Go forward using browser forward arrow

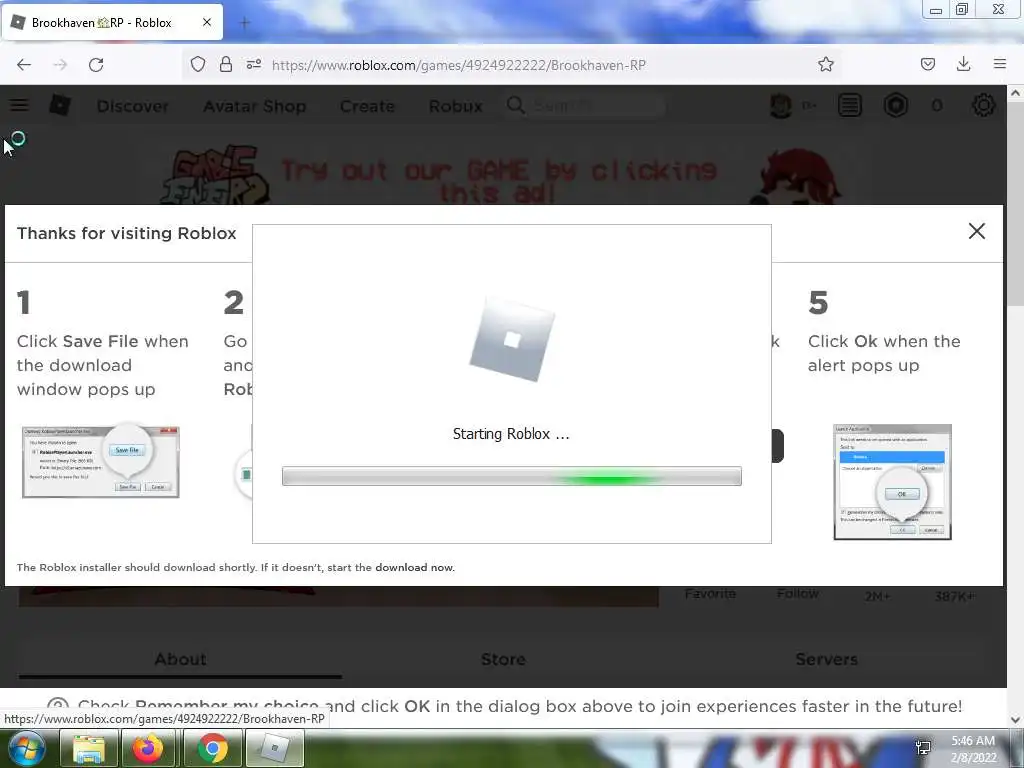60,65
